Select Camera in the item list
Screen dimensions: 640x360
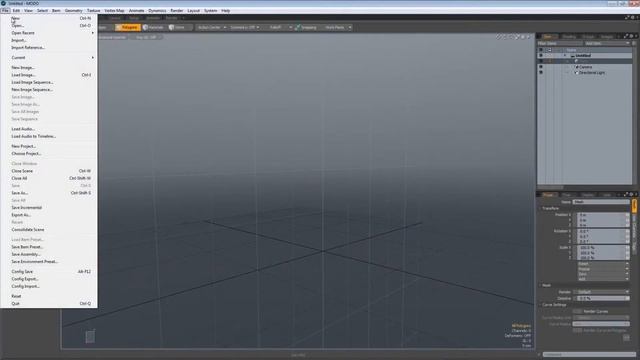(x=585, y=67)
